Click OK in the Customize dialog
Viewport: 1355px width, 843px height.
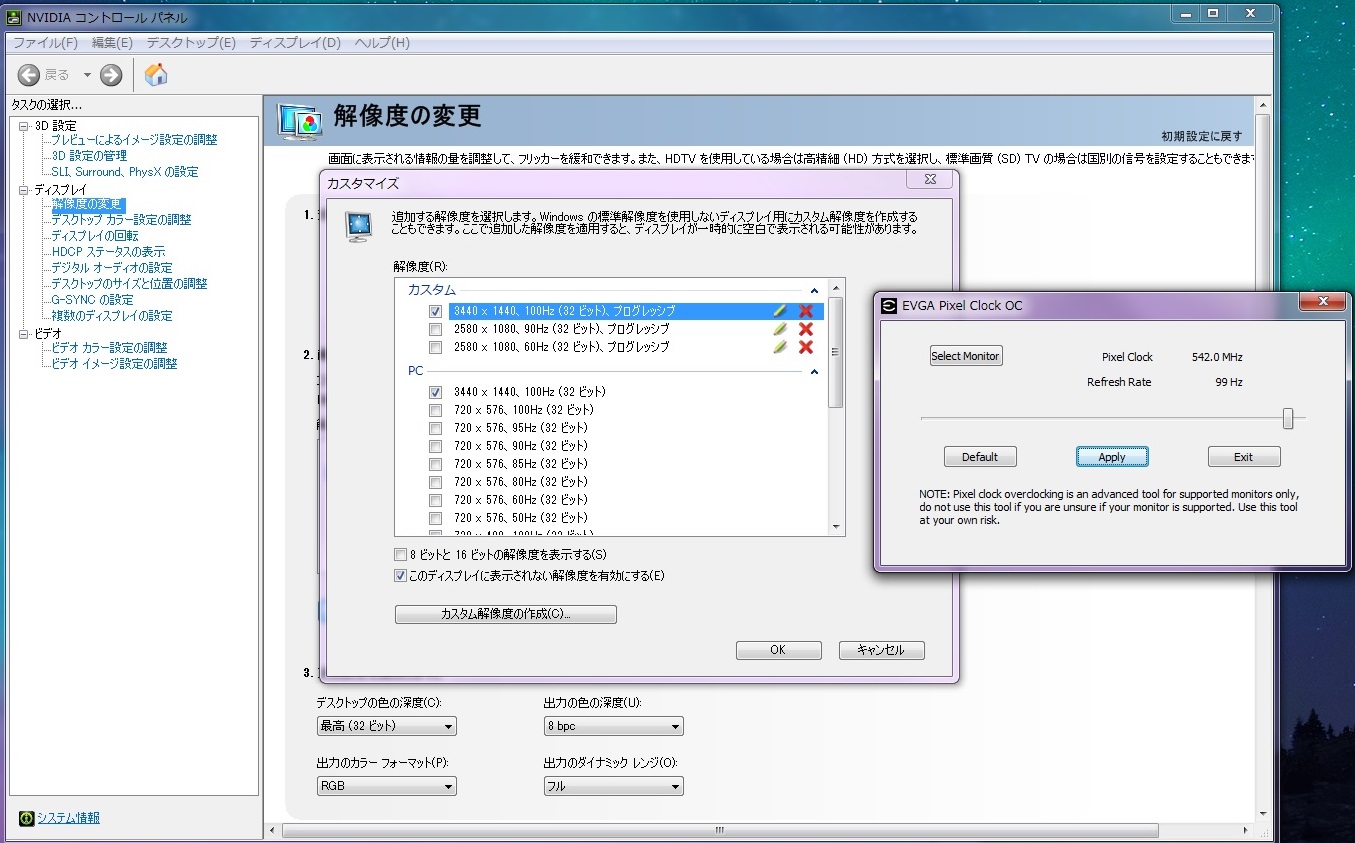(779, 650)
